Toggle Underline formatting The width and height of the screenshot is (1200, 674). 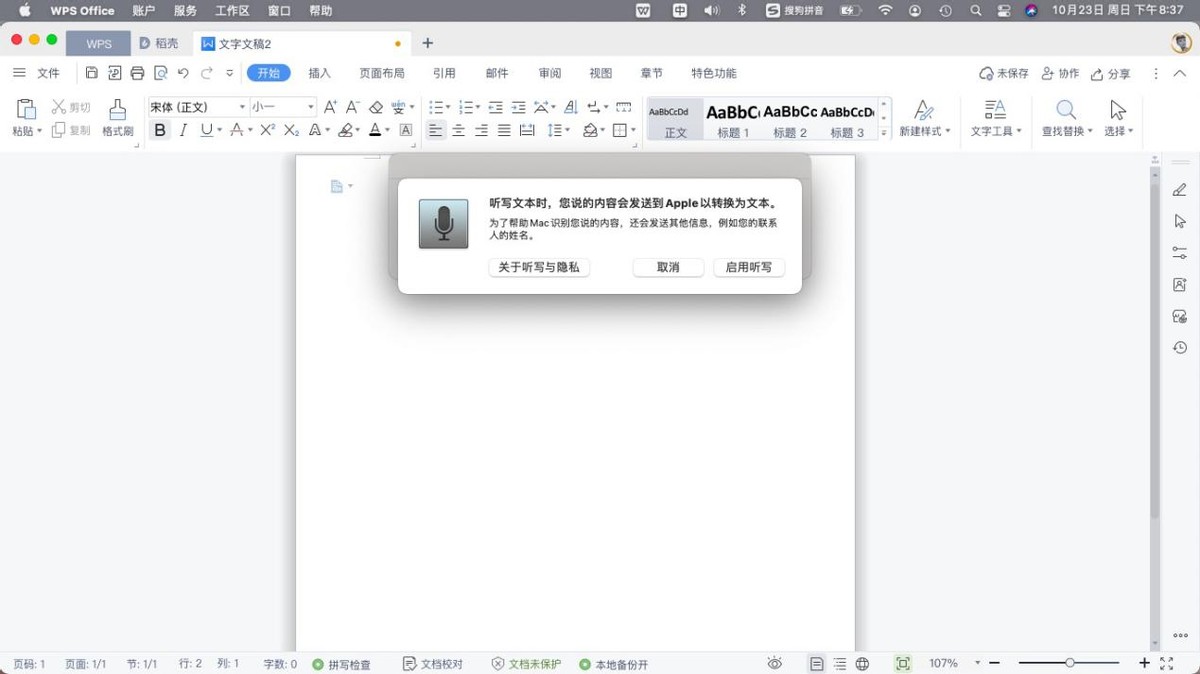[x=206, y=130]
